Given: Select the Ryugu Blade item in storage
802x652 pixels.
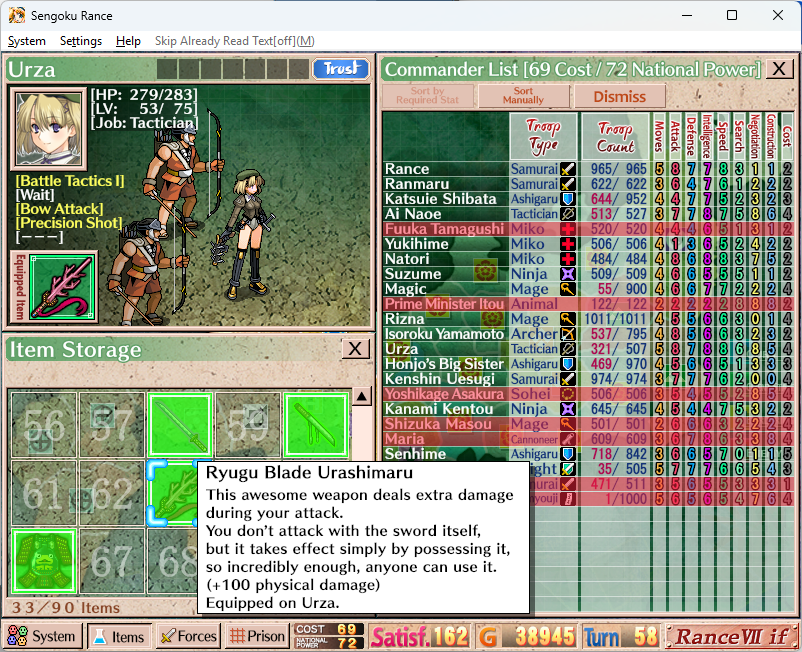Looking at the screenshot, I should [x=172, y=493].
